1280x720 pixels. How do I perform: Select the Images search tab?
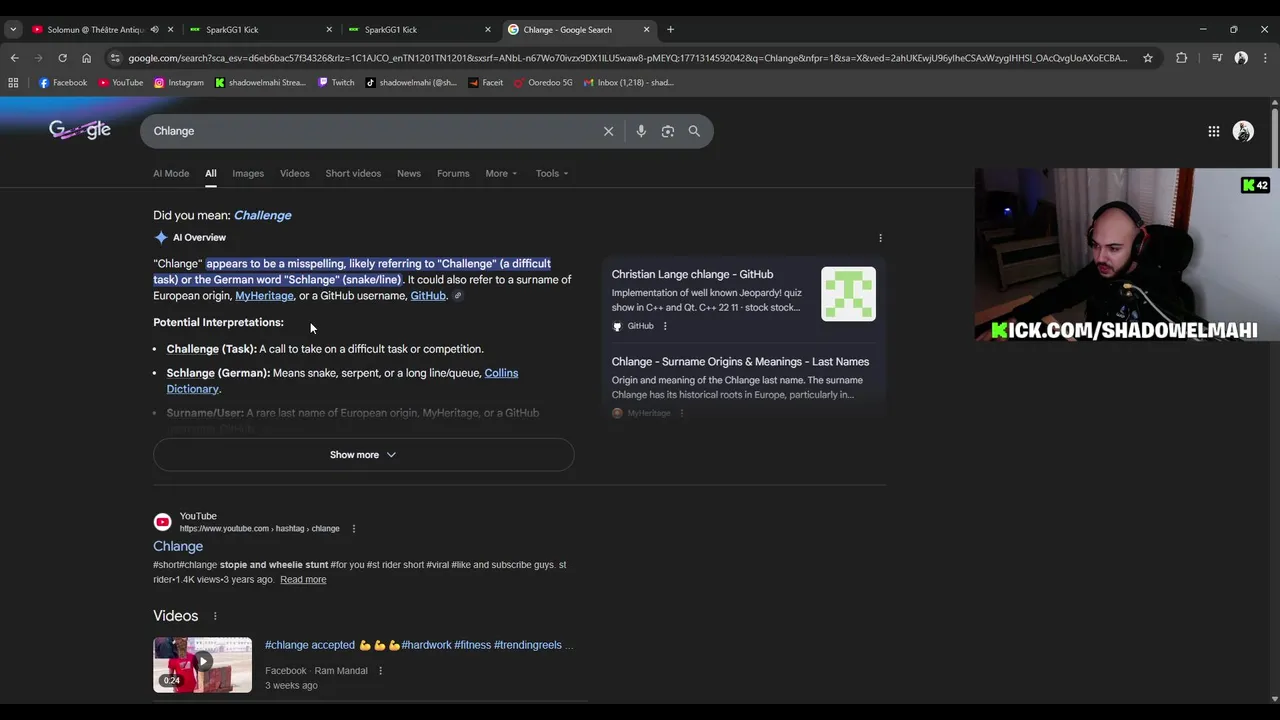[x=248, y=173]
